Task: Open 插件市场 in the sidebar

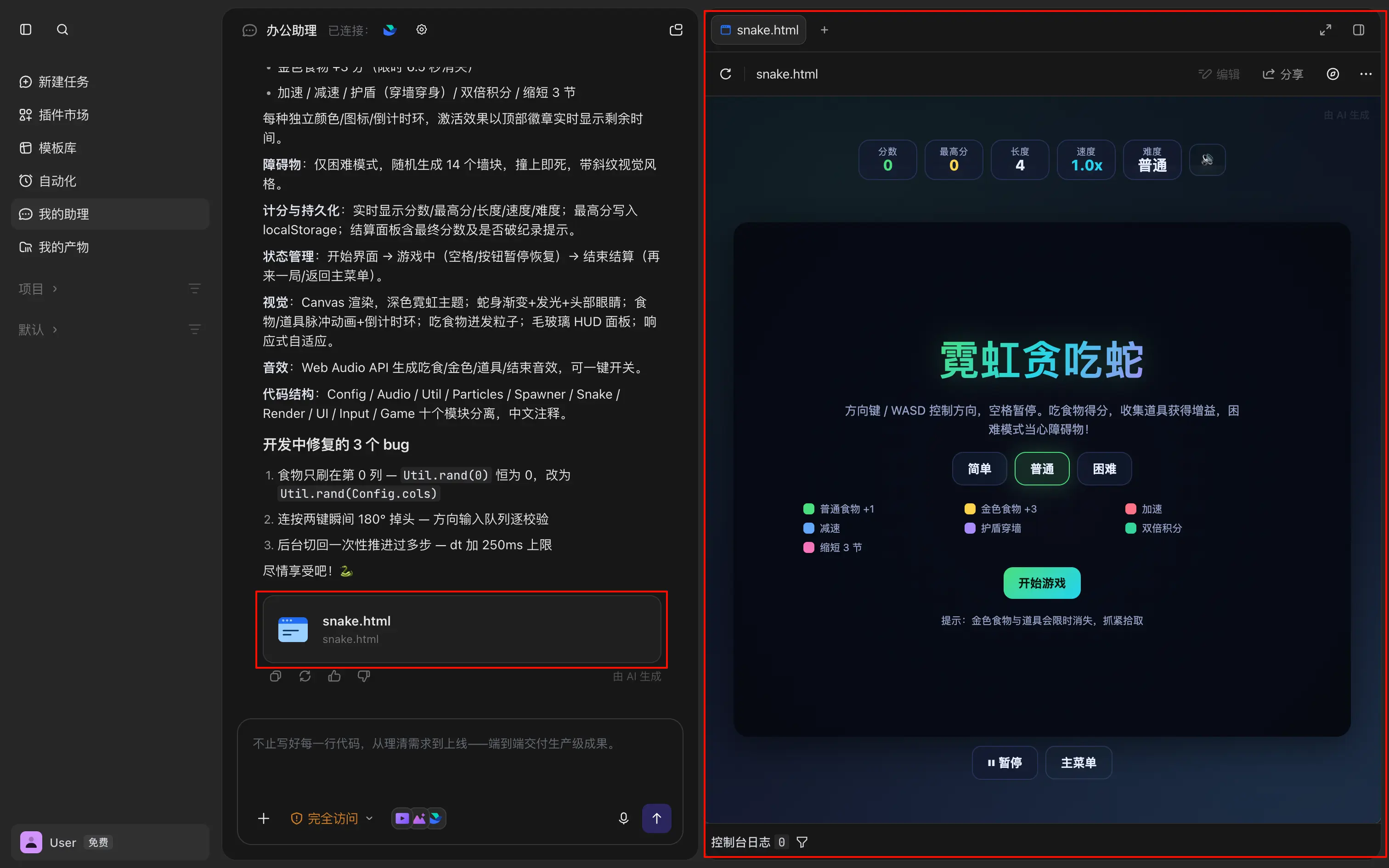Action: pos(110,115)
